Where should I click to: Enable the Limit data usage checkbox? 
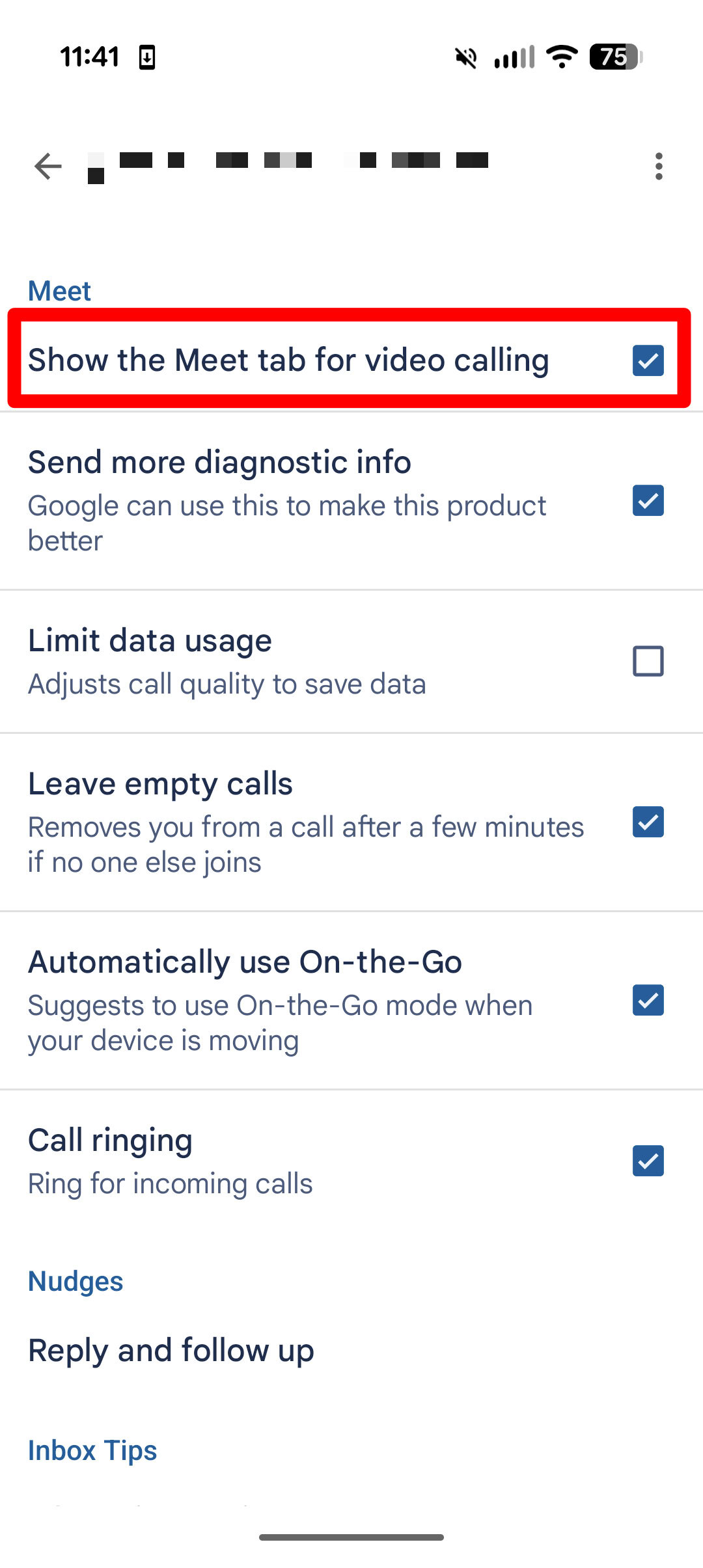tap(648, 661)
